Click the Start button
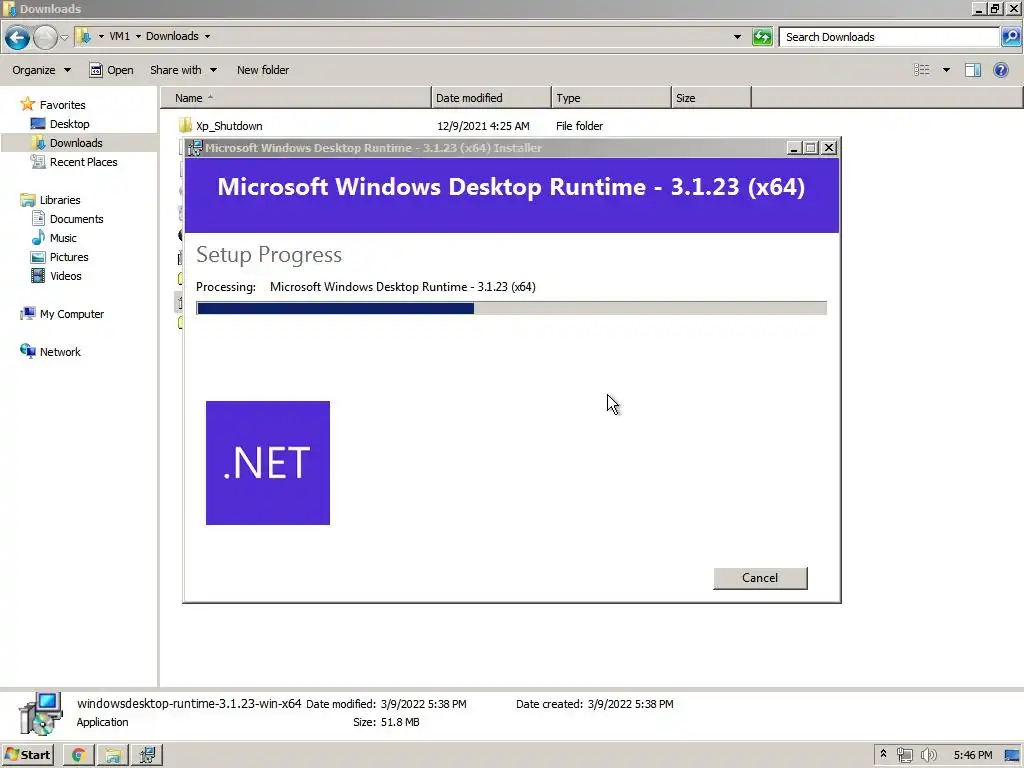The image size is (1024, 768). pyautogui.click(x=28, y=755)
